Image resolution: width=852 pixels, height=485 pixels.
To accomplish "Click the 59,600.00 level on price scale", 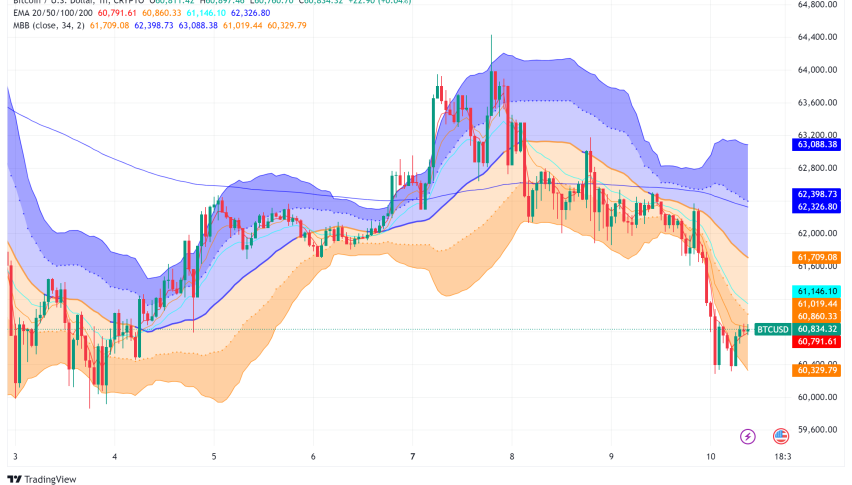I will [817, 429].
